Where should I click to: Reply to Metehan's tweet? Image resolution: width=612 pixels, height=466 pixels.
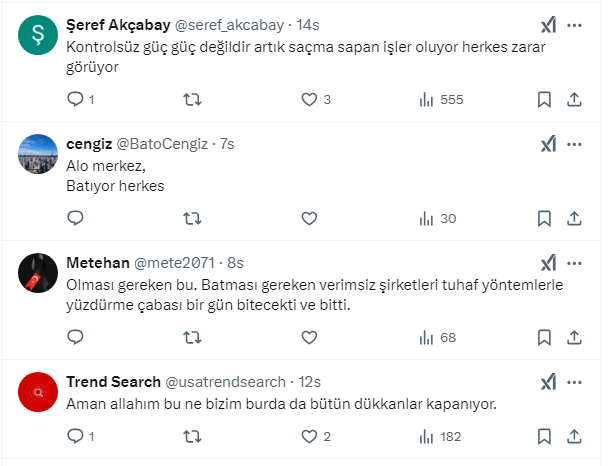pos(76,337)
